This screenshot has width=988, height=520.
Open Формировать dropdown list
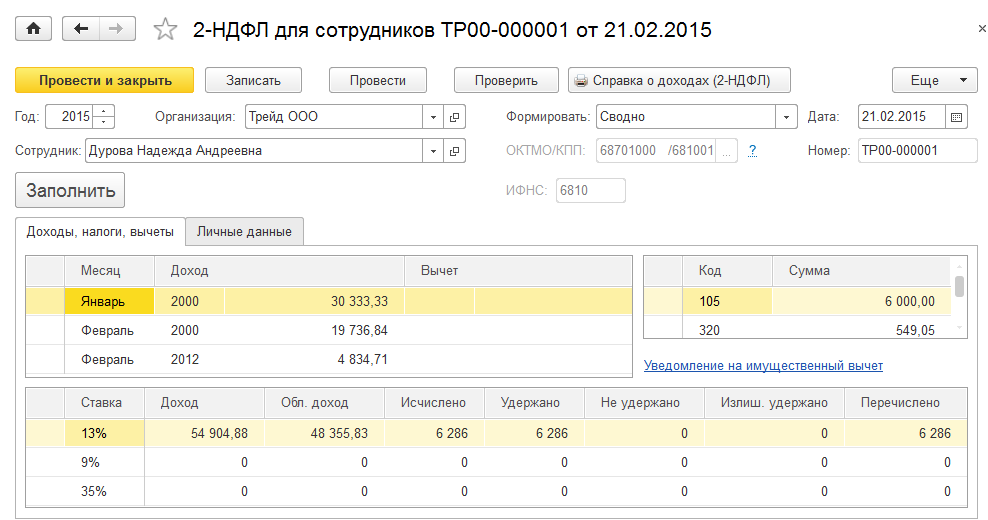786,117
